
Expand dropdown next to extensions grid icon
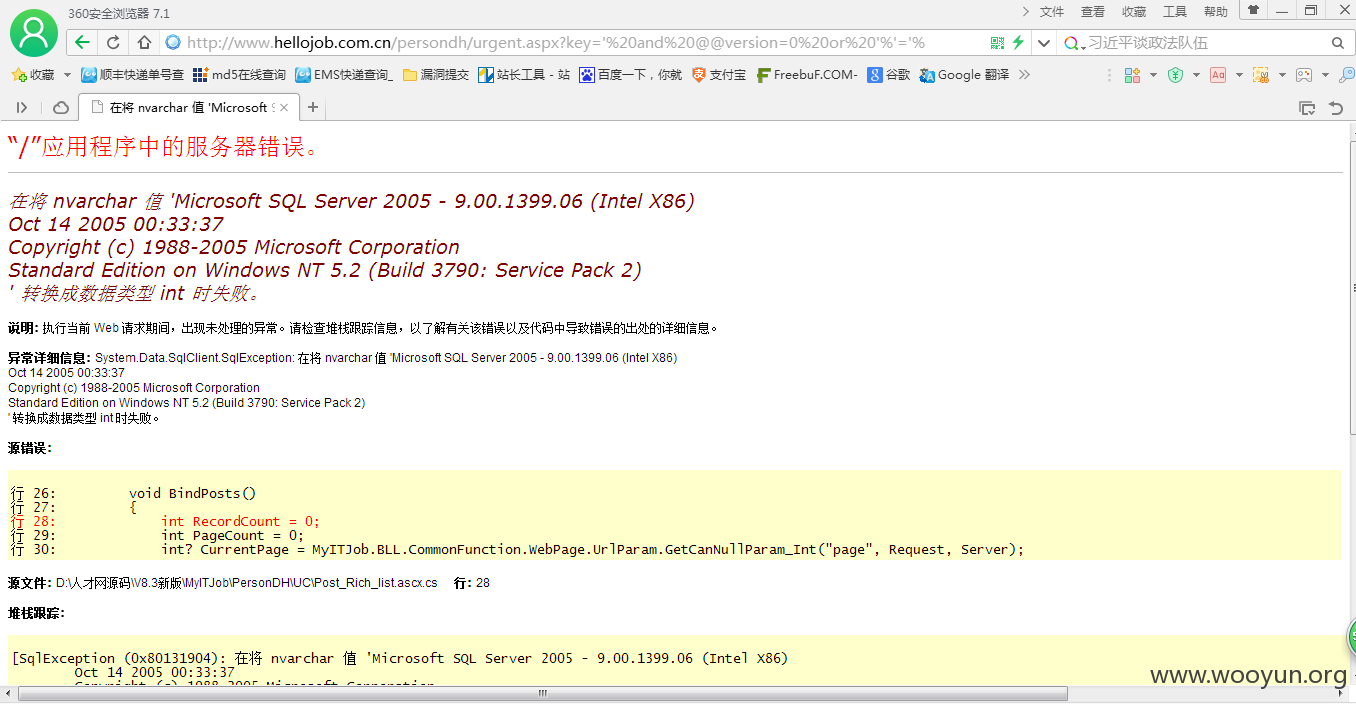tap(1153, 75)
